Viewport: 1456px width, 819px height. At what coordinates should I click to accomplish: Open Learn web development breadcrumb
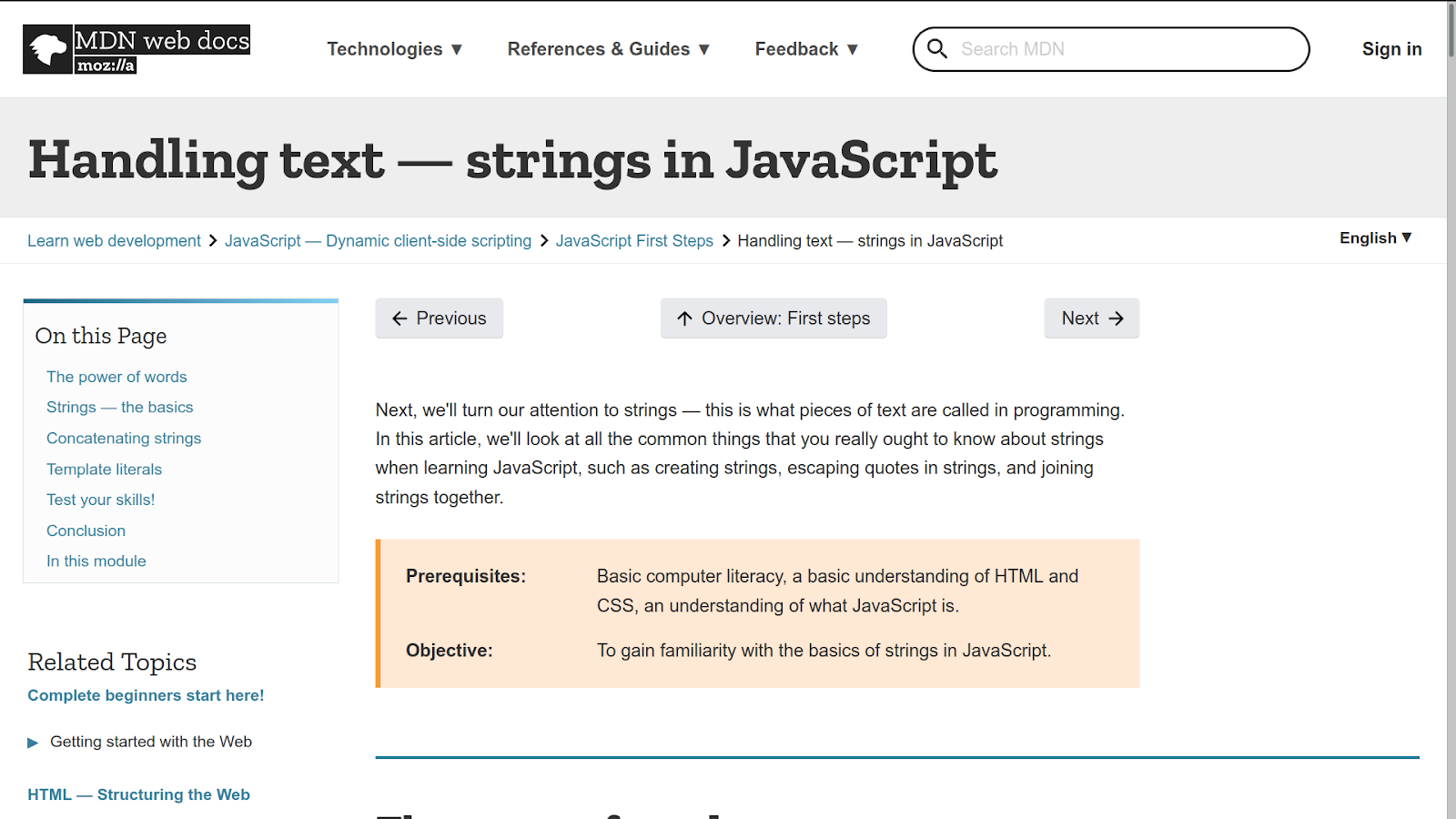tap(114, 241)
